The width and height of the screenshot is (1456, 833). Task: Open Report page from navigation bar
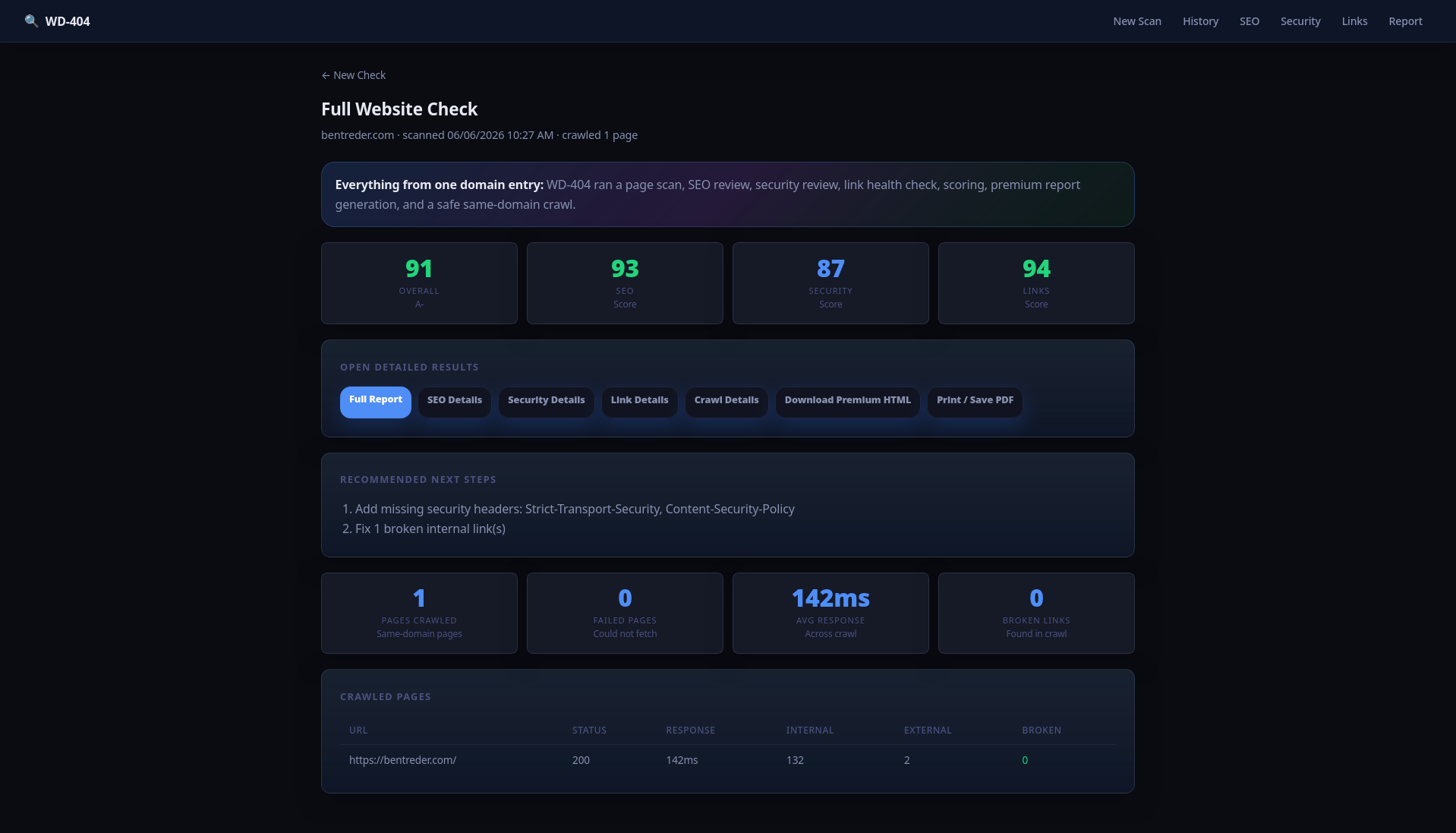1405,21
